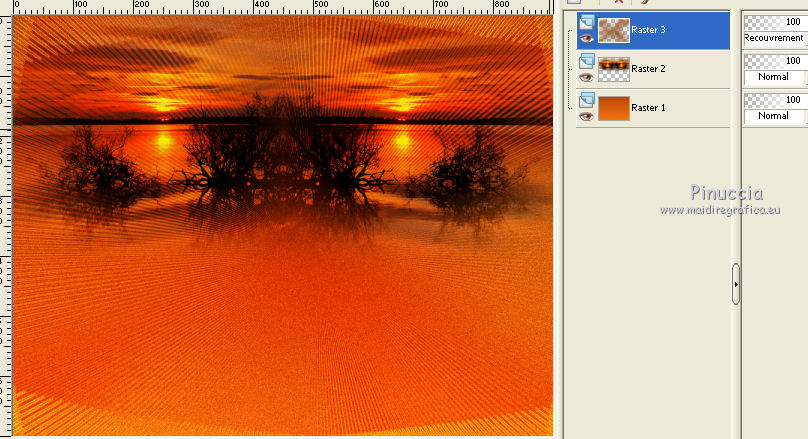Select the Raster 2 layer thumbnail
This screenshot has width=808, height=439.
614,70
